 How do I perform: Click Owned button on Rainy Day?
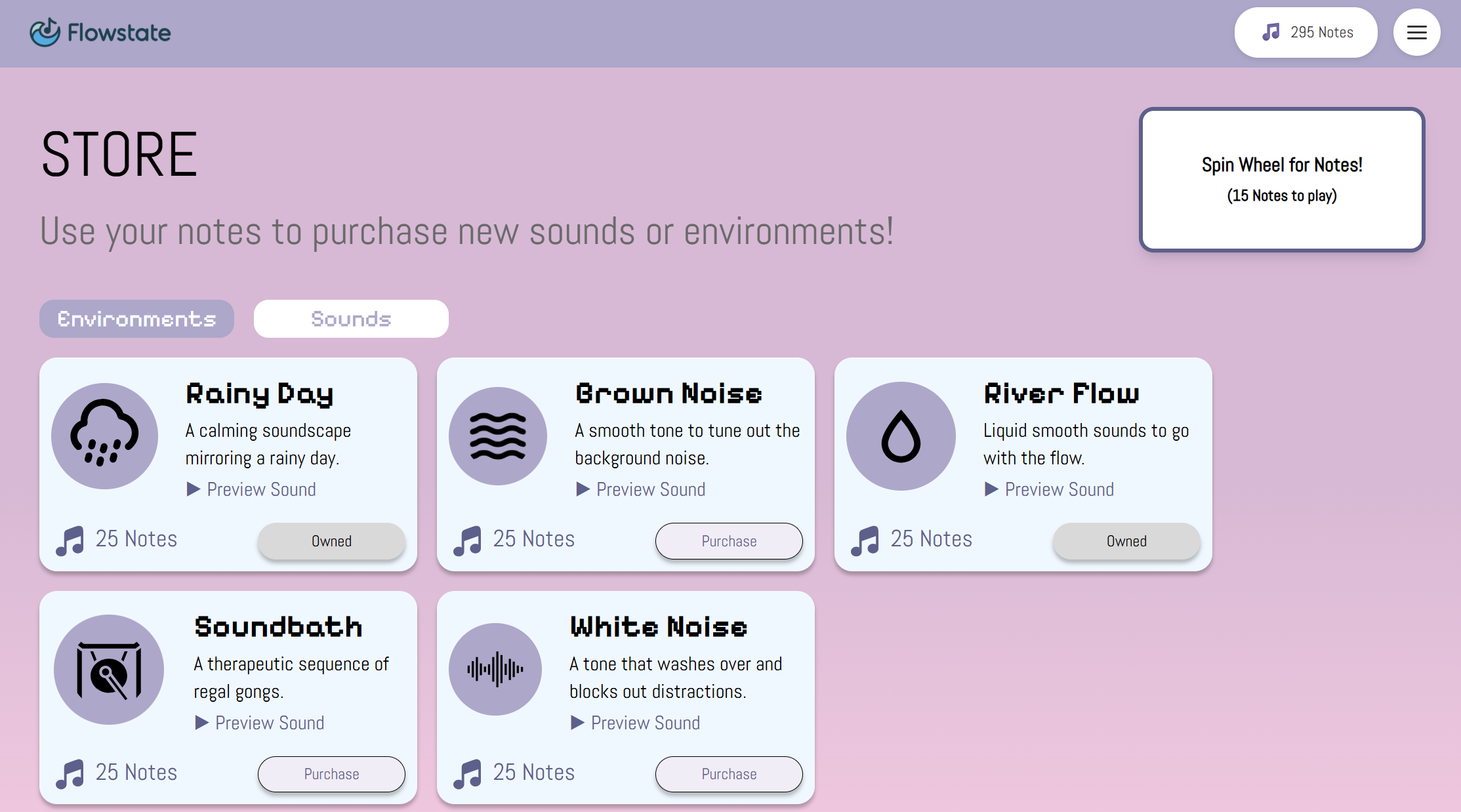(331, 541)
